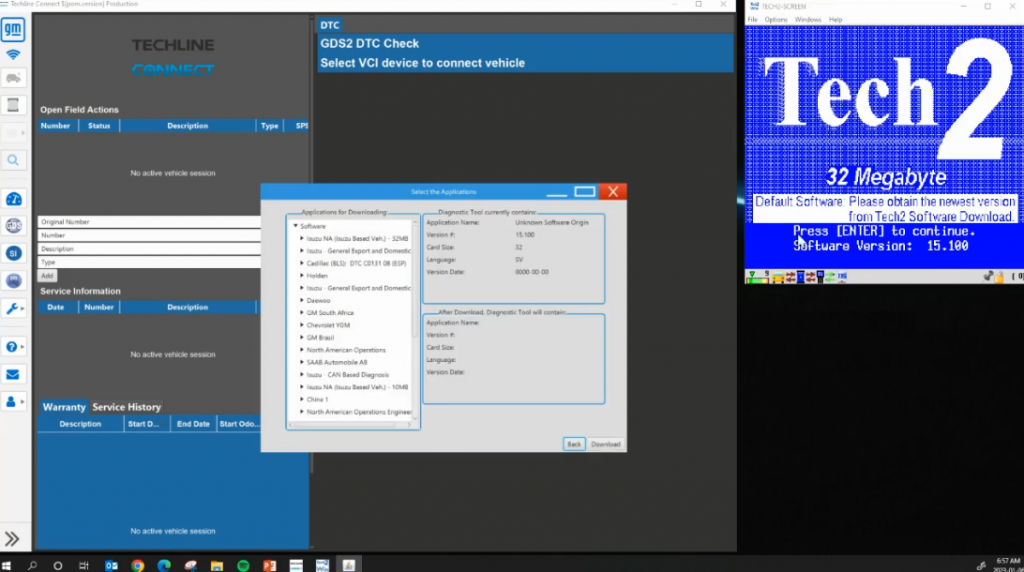Click the lock icon in TECH2-SCREEN status bar
The height and width of the screenshot is (572, 1024).
[999, 277]
